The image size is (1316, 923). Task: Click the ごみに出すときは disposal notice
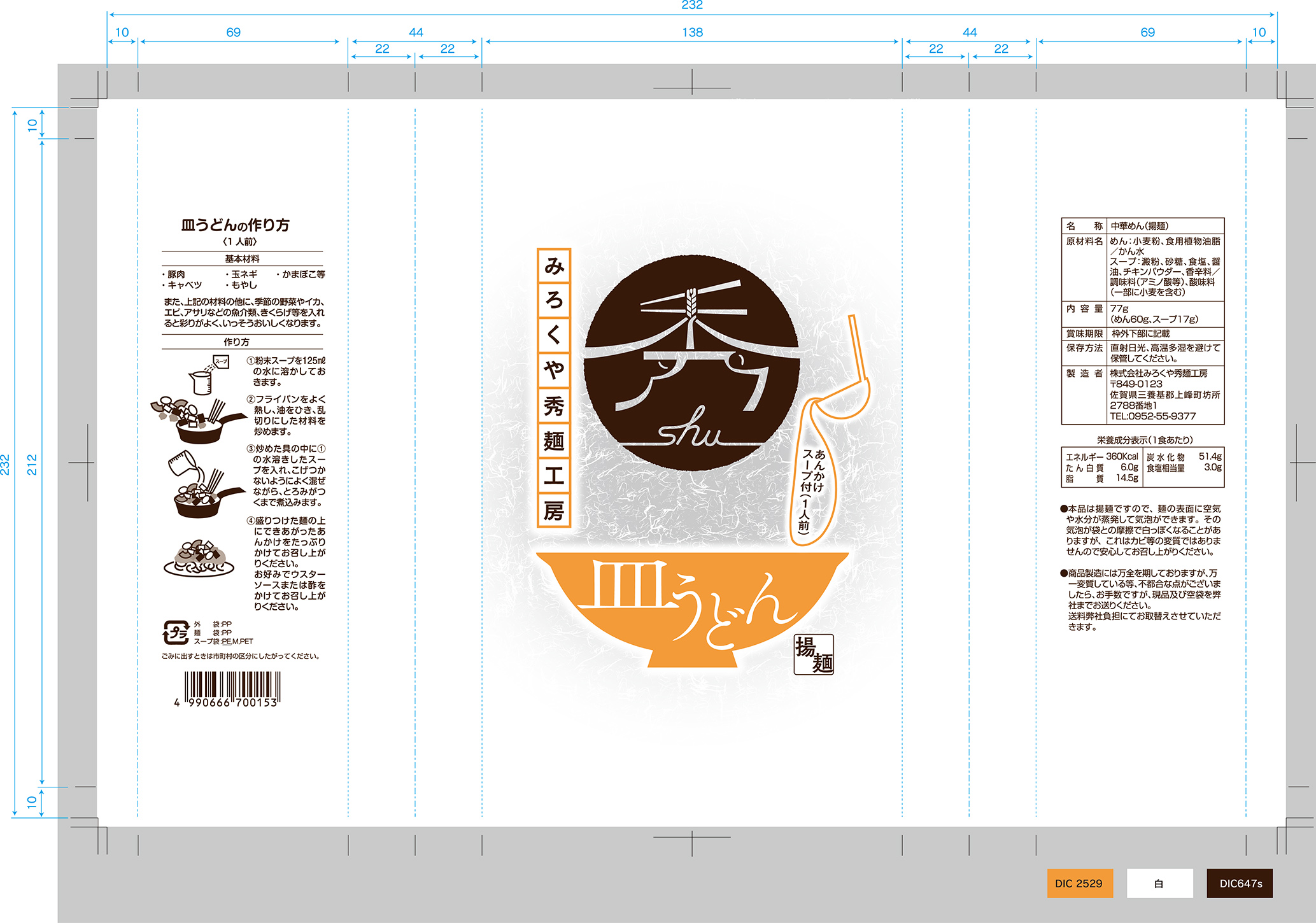(241, 656)
